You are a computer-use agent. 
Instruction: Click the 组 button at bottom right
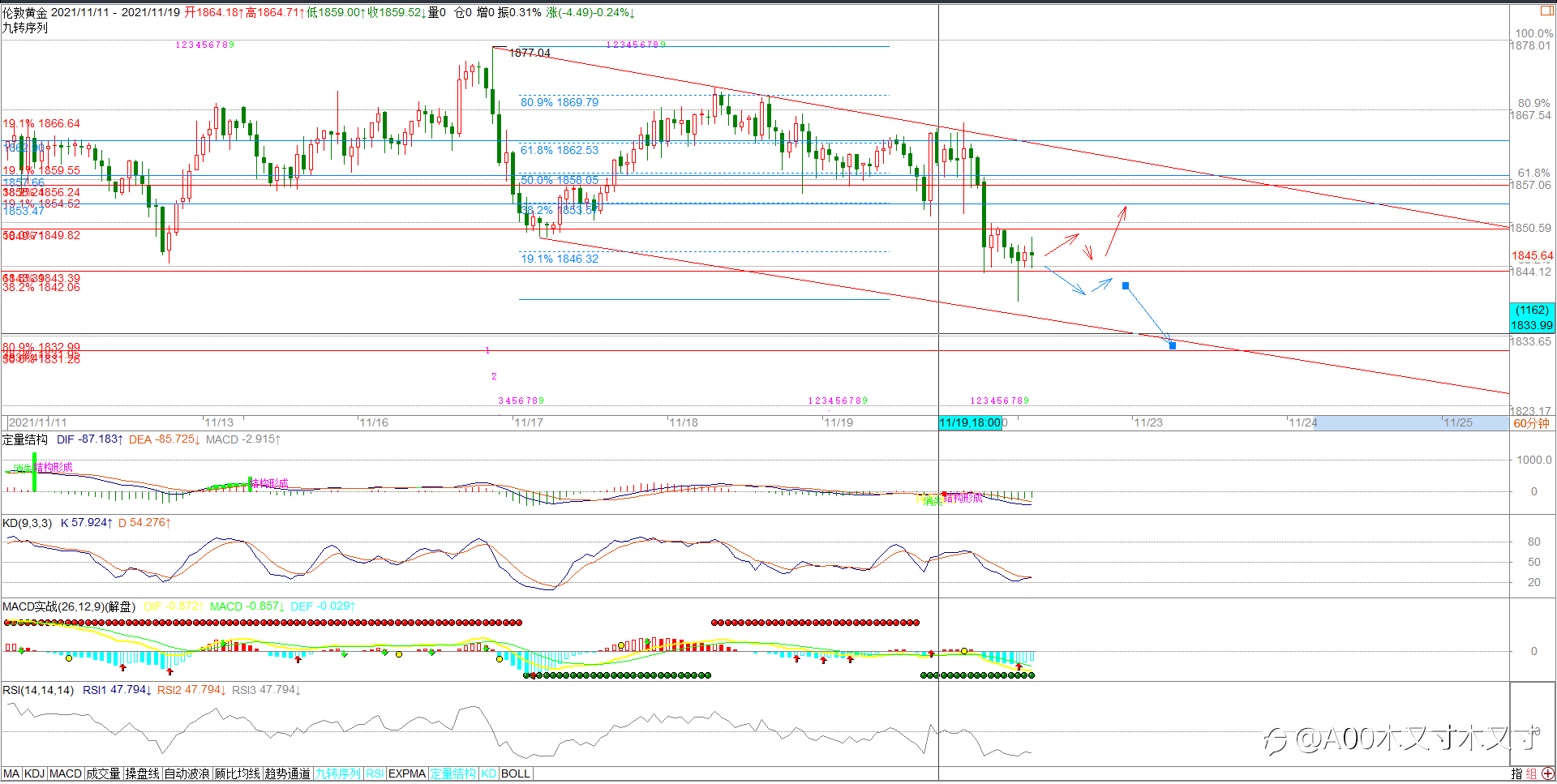pyautogui.click(x=1532, y=773)
